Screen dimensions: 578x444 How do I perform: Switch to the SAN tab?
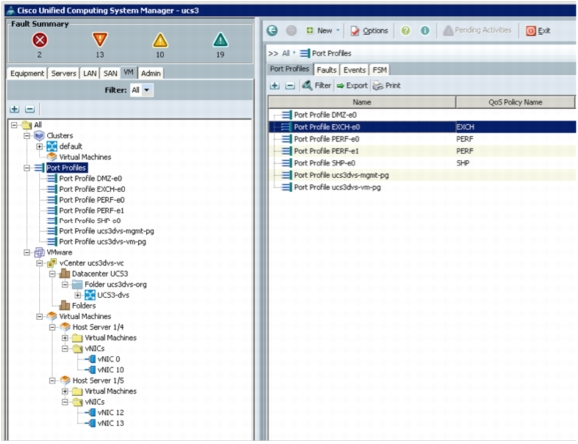110,73
